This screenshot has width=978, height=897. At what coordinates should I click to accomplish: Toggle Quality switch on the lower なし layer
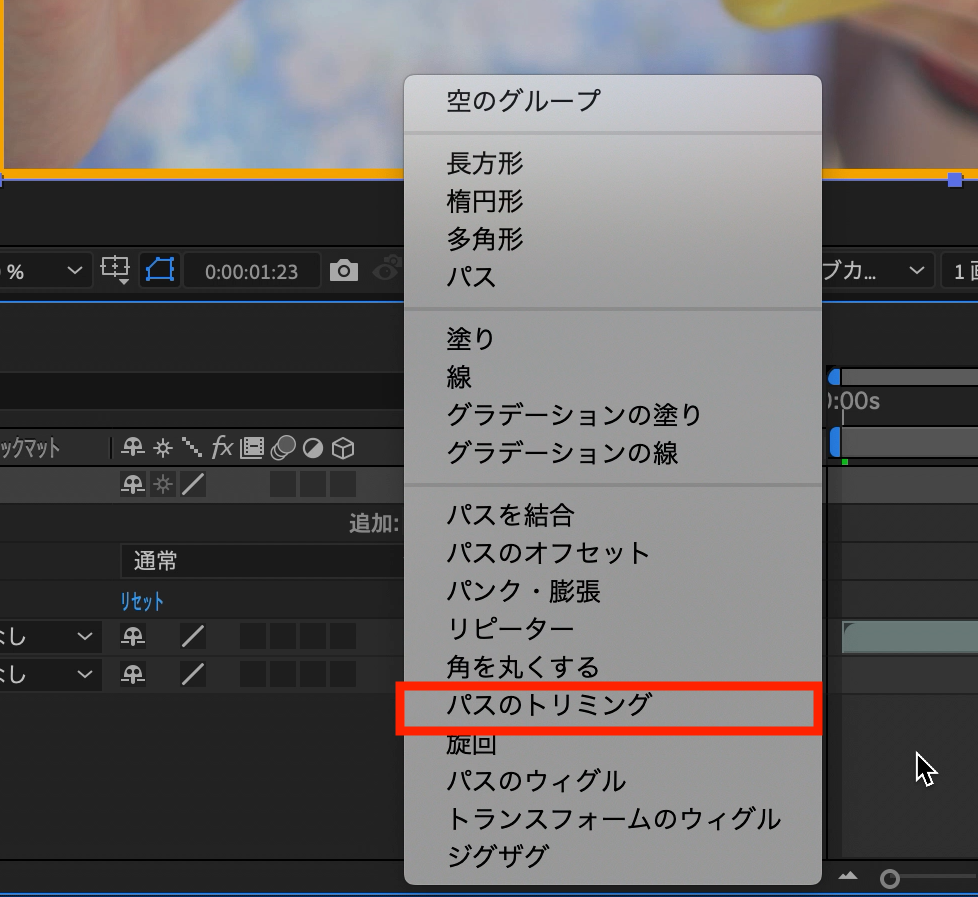point(193,674)
